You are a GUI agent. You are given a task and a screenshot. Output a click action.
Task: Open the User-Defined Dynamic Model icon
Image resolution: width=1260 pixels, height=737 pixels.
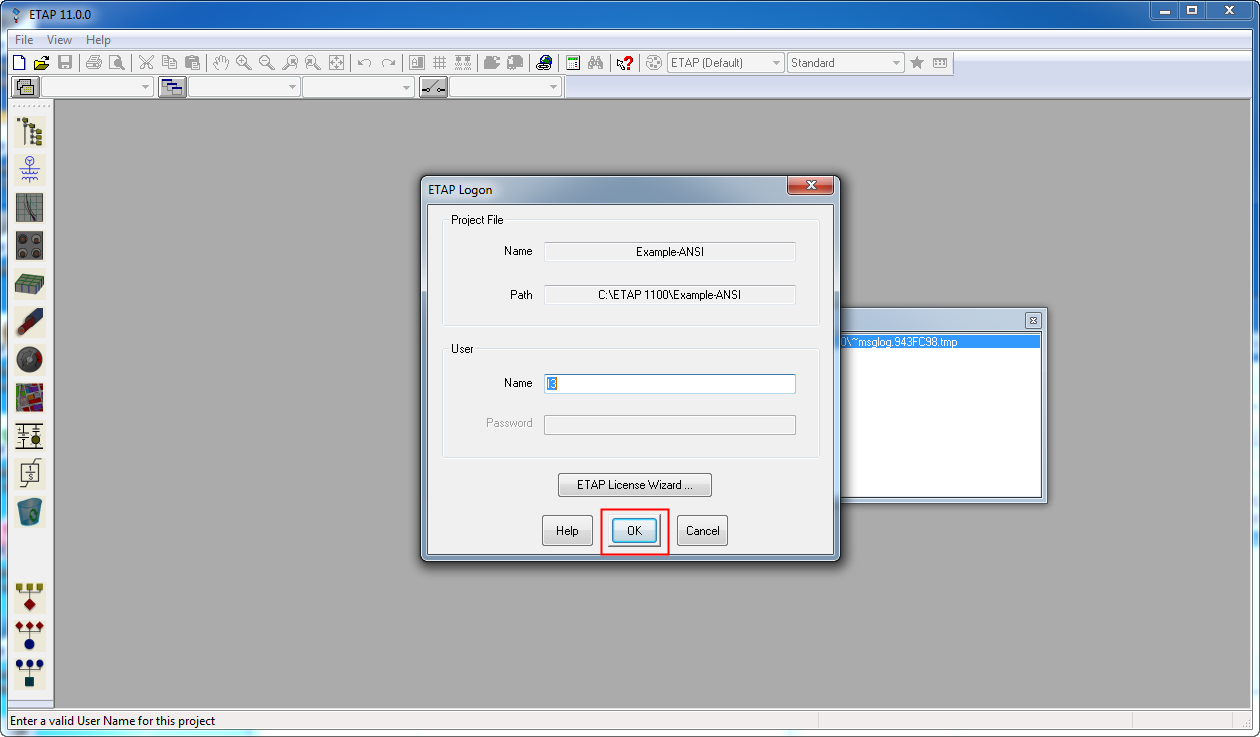click(29, 473)
